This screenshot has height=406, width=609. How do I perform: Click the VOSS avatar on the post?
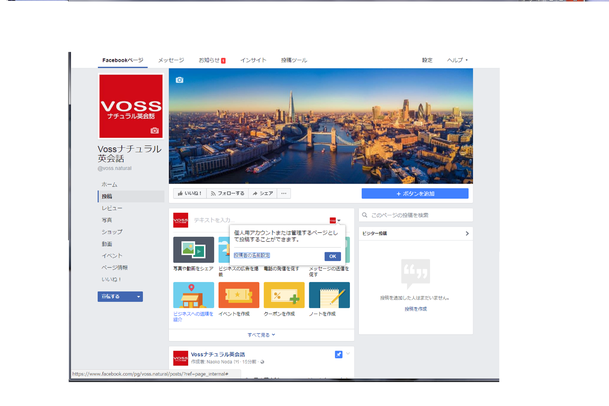click(x=181, y=358)
